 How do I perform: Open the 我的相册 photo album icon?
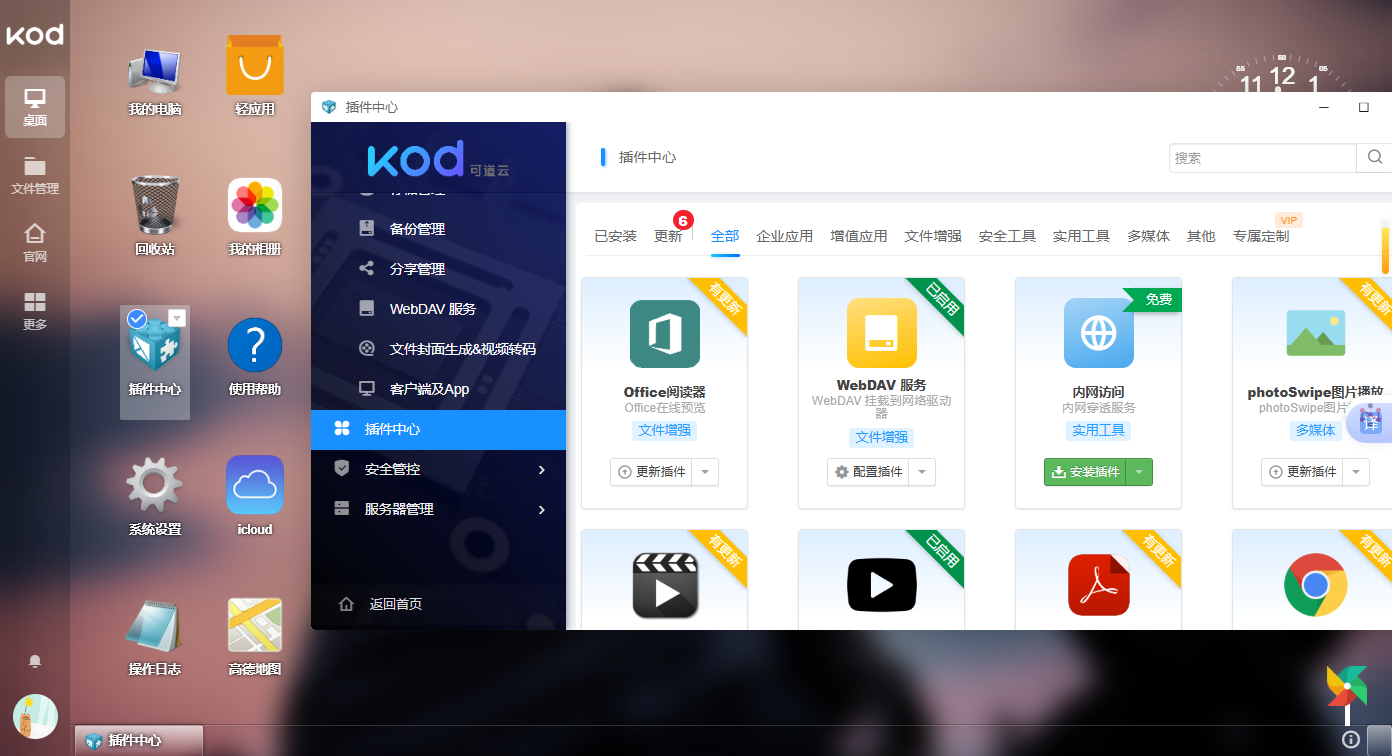255,206
